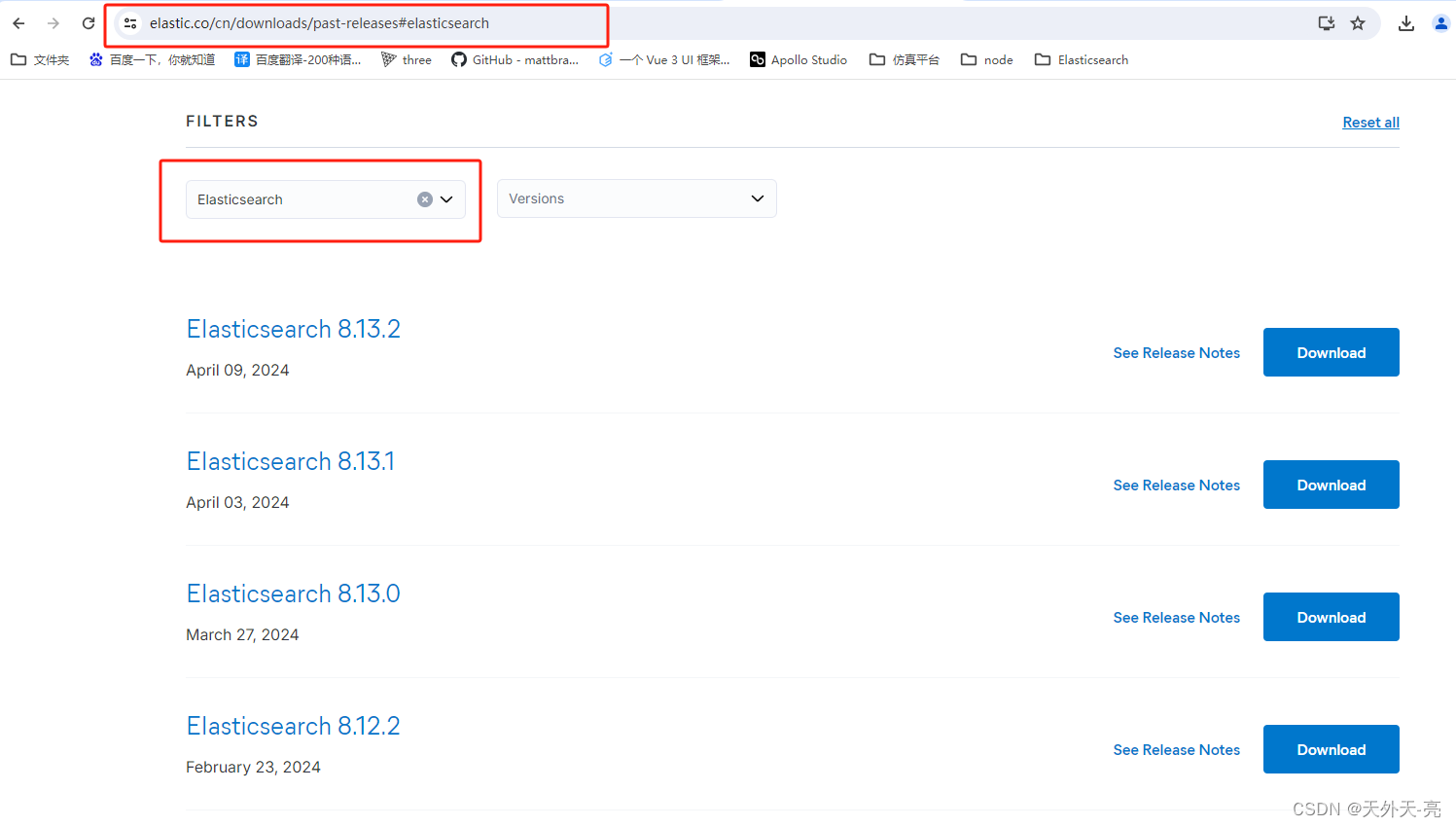Bookmark this page with the star icon
Screen dimensions: 1456x827
[x=1358, y=23]
